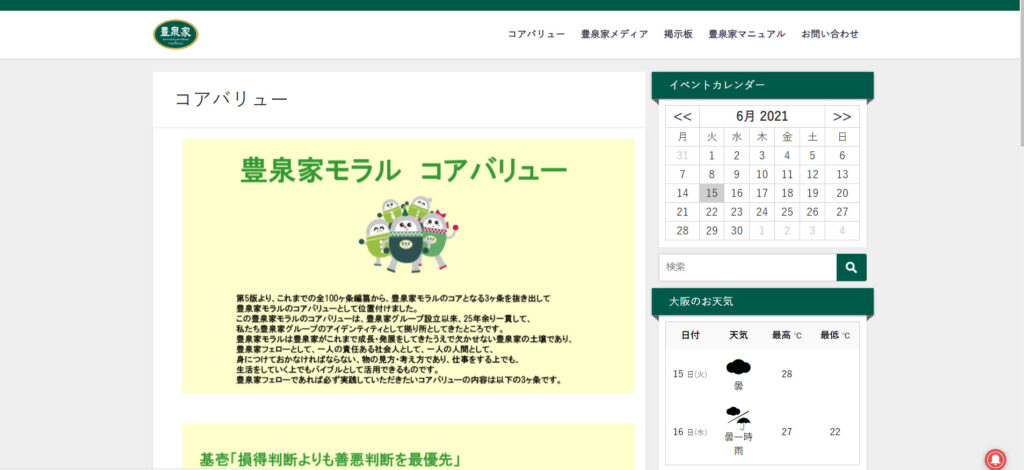Click the cloudy weather icon for the 15th
1024x470 pixels.
pos(738,367)
